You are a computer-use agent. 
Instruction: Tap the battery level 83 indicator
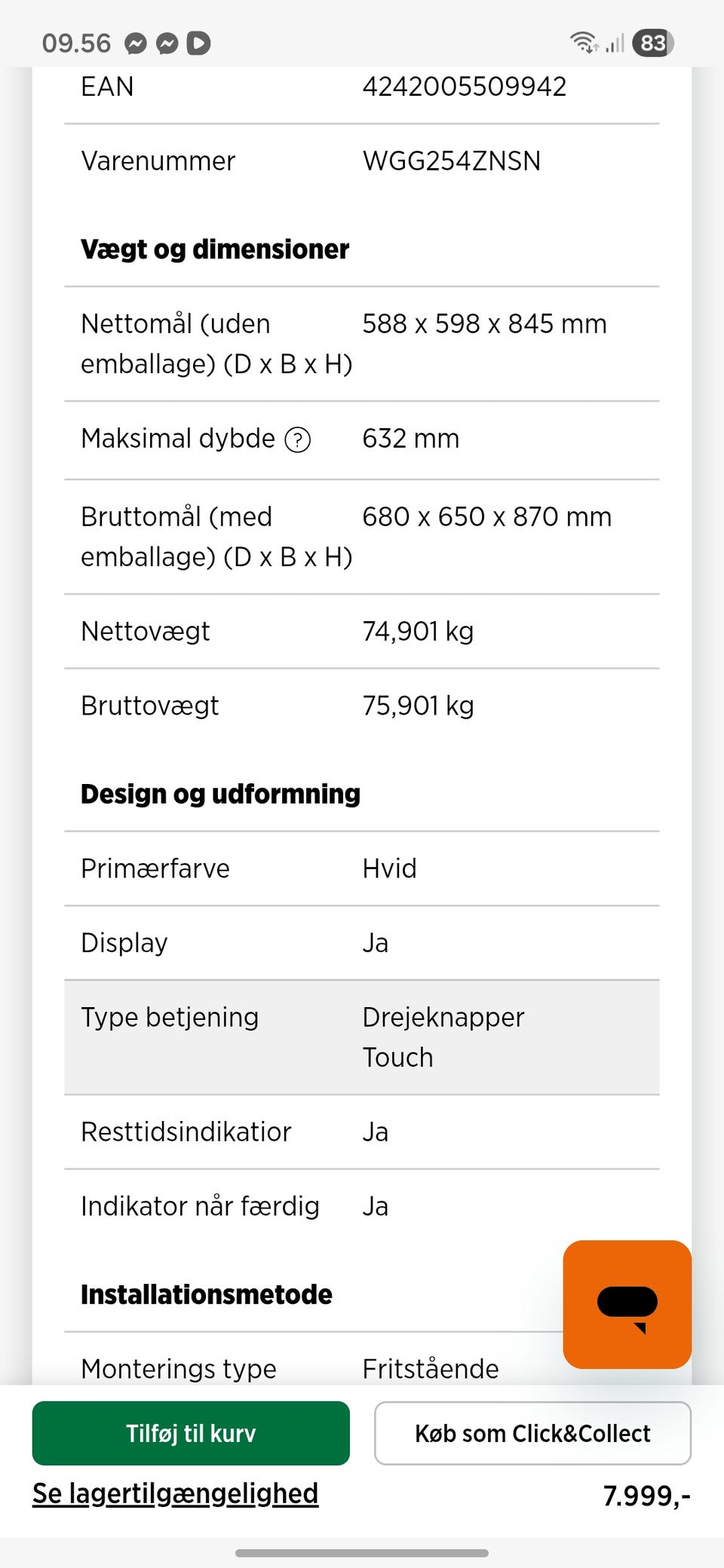coord(652,43)
